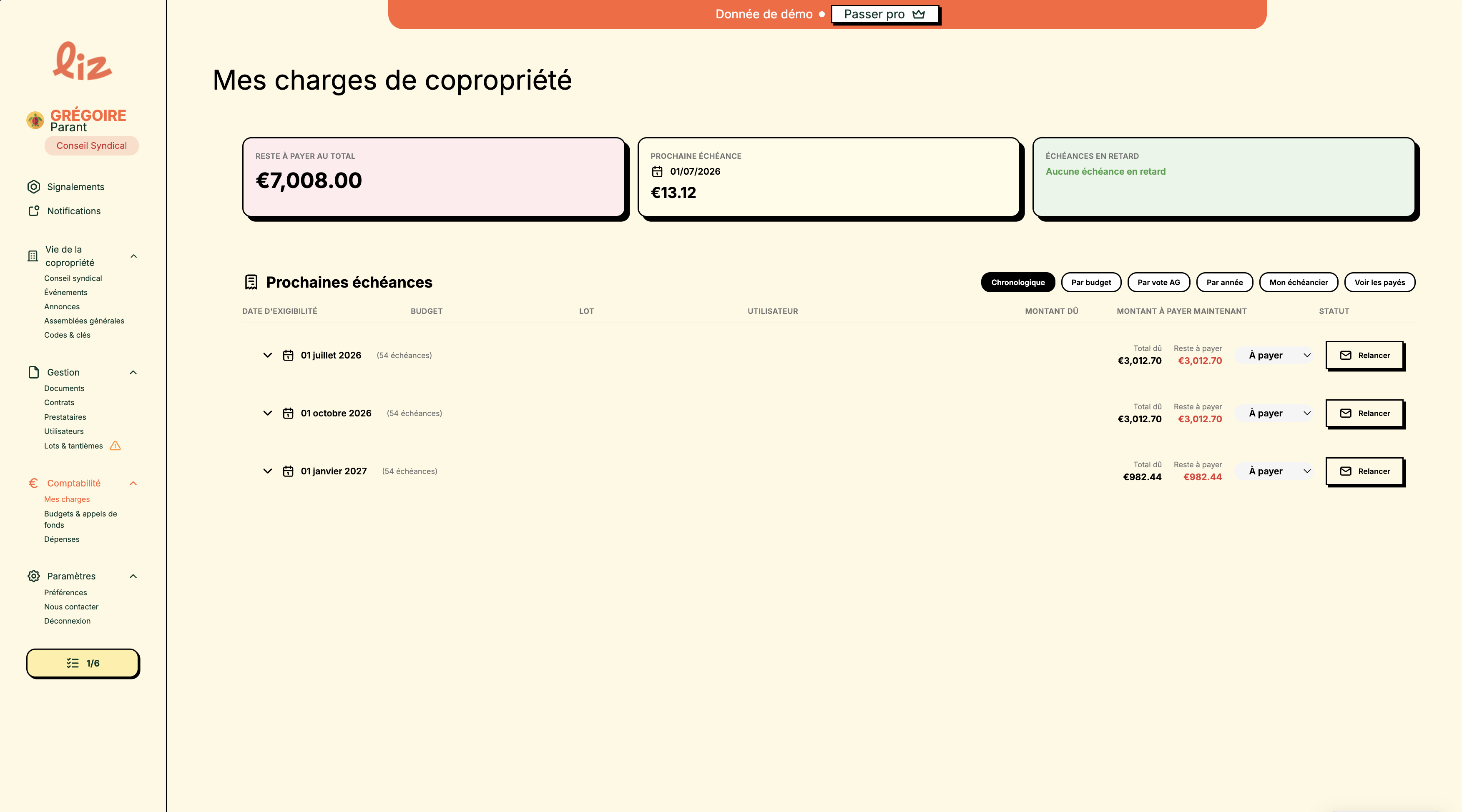Switch to Par année view

pos(1224,282)
